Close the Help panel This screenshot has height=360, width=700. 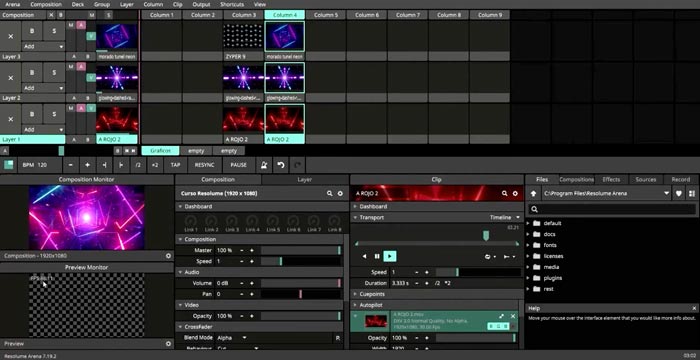pyautogui.click(x=694, y=308)
